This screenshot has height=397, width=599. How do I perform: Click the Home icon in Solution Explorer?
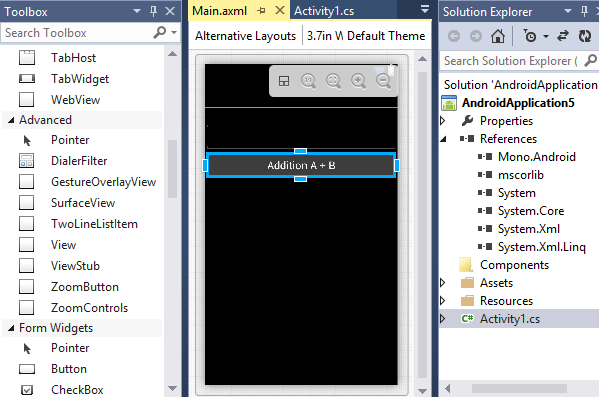498,36
